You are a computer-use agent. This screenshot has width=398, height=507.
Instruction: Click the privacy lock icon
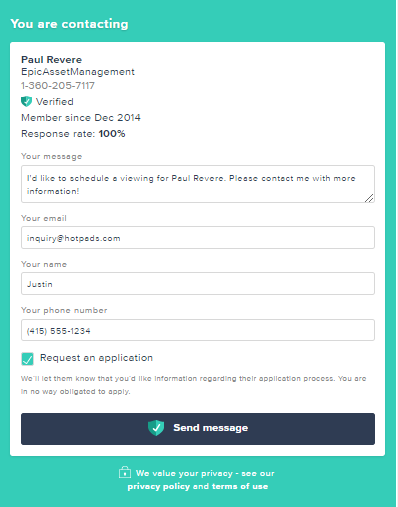pos(125,472)
